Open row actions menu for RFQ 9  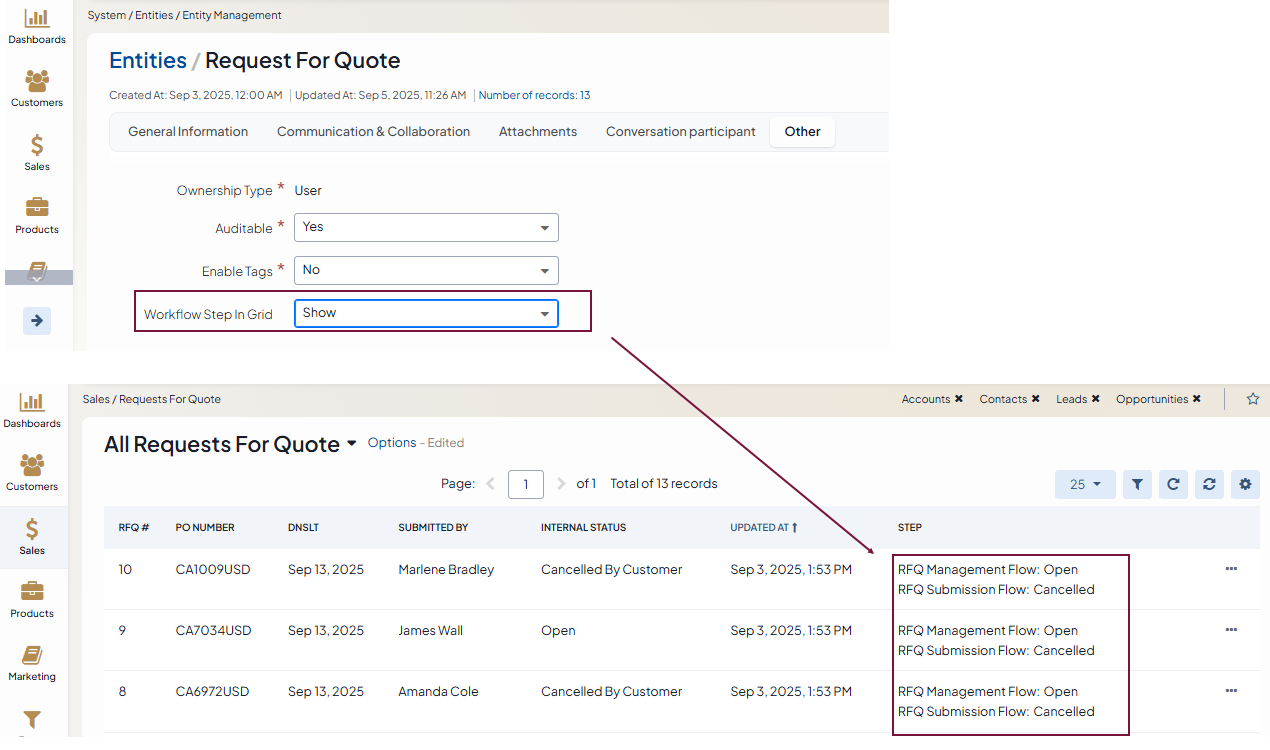tap(1231, 630)
